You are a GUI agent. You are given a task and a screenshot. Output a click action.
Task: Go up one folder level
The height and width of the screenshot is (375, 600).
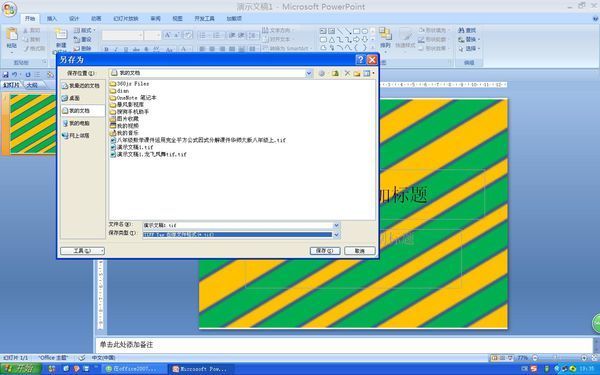(x=335, y=73)
